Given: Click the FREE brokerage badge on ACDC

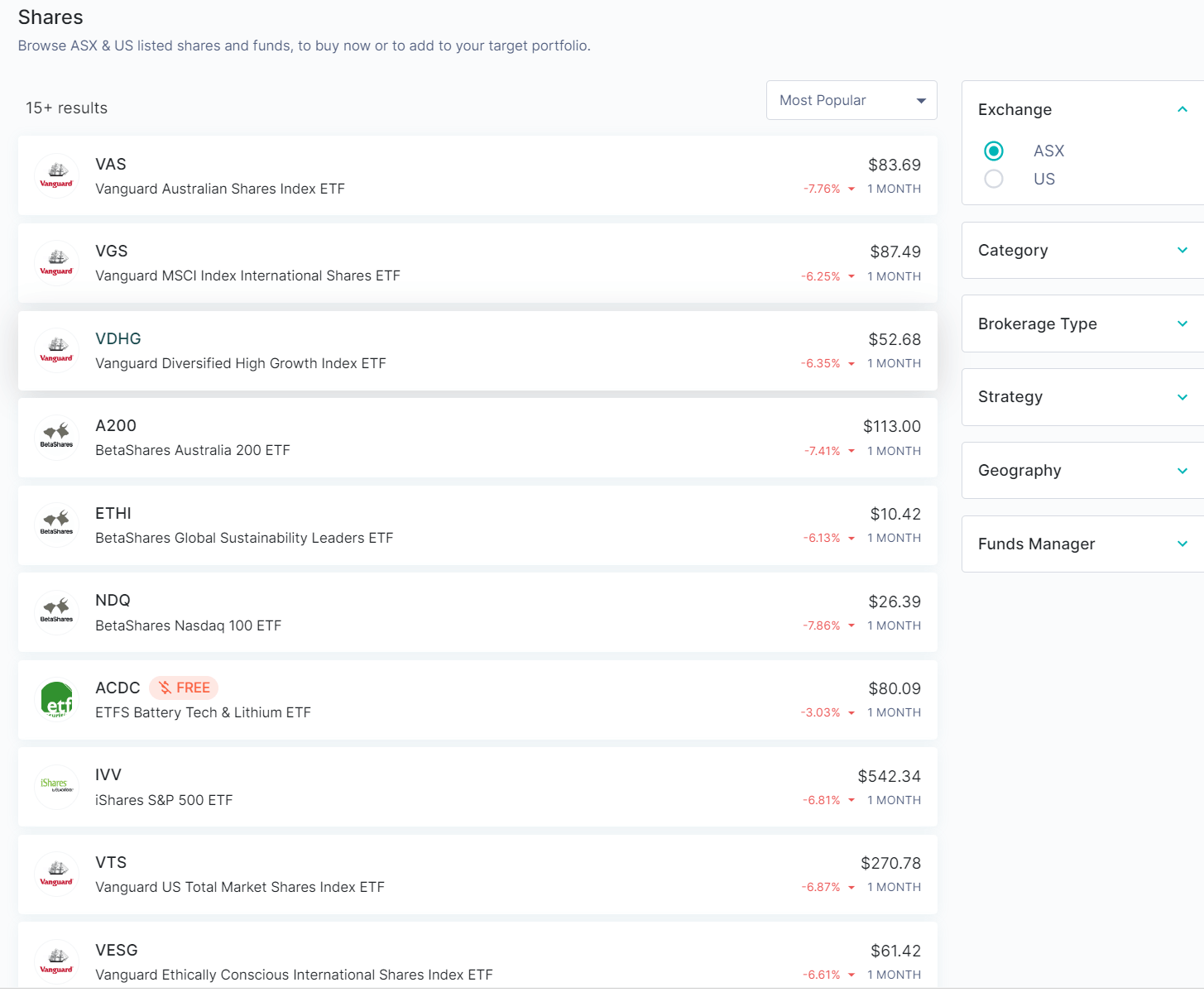Looking at the screenshot, I should 184,688.
